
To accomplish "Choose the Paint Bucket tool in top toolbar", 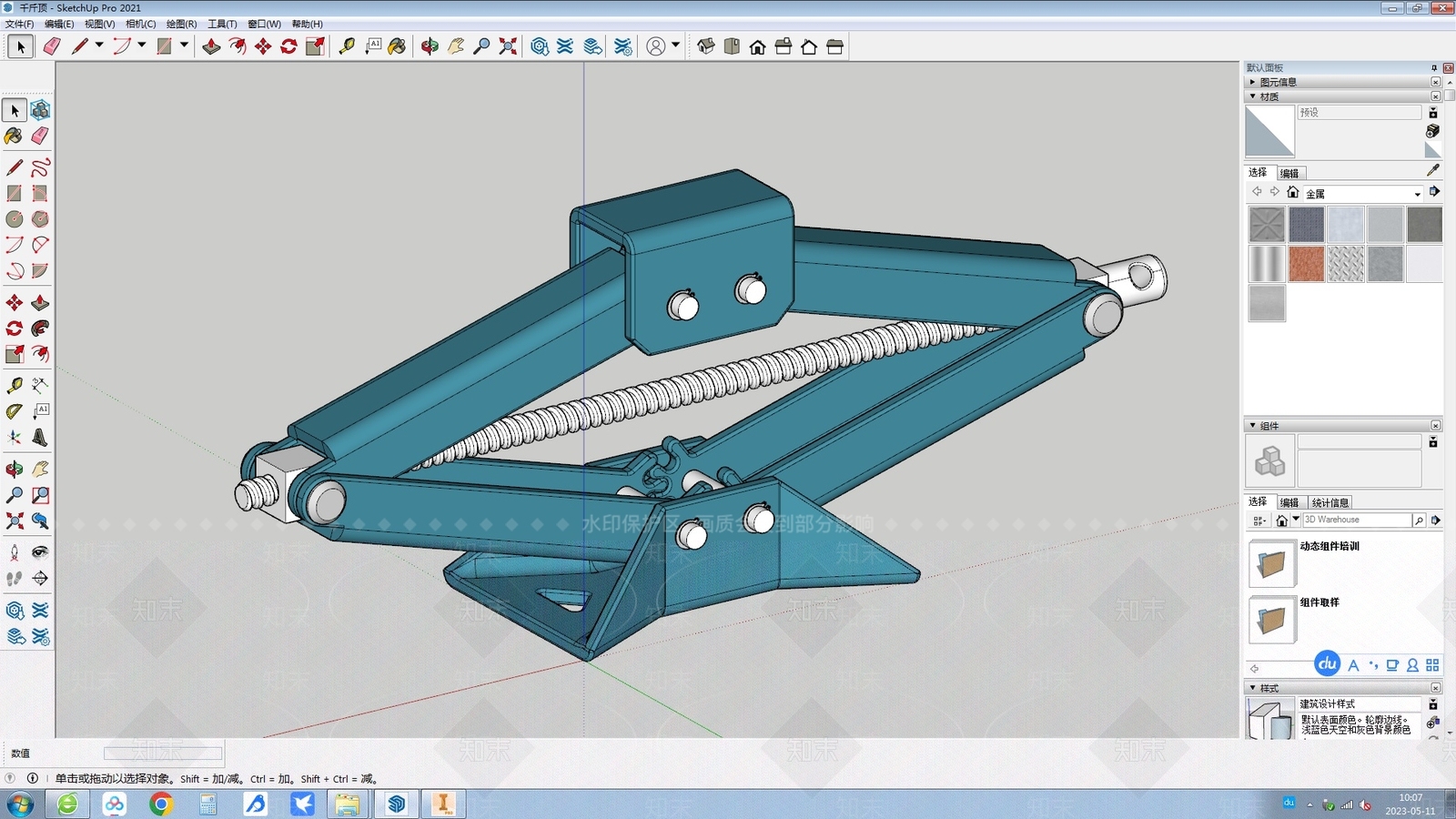I will [397, 46].
